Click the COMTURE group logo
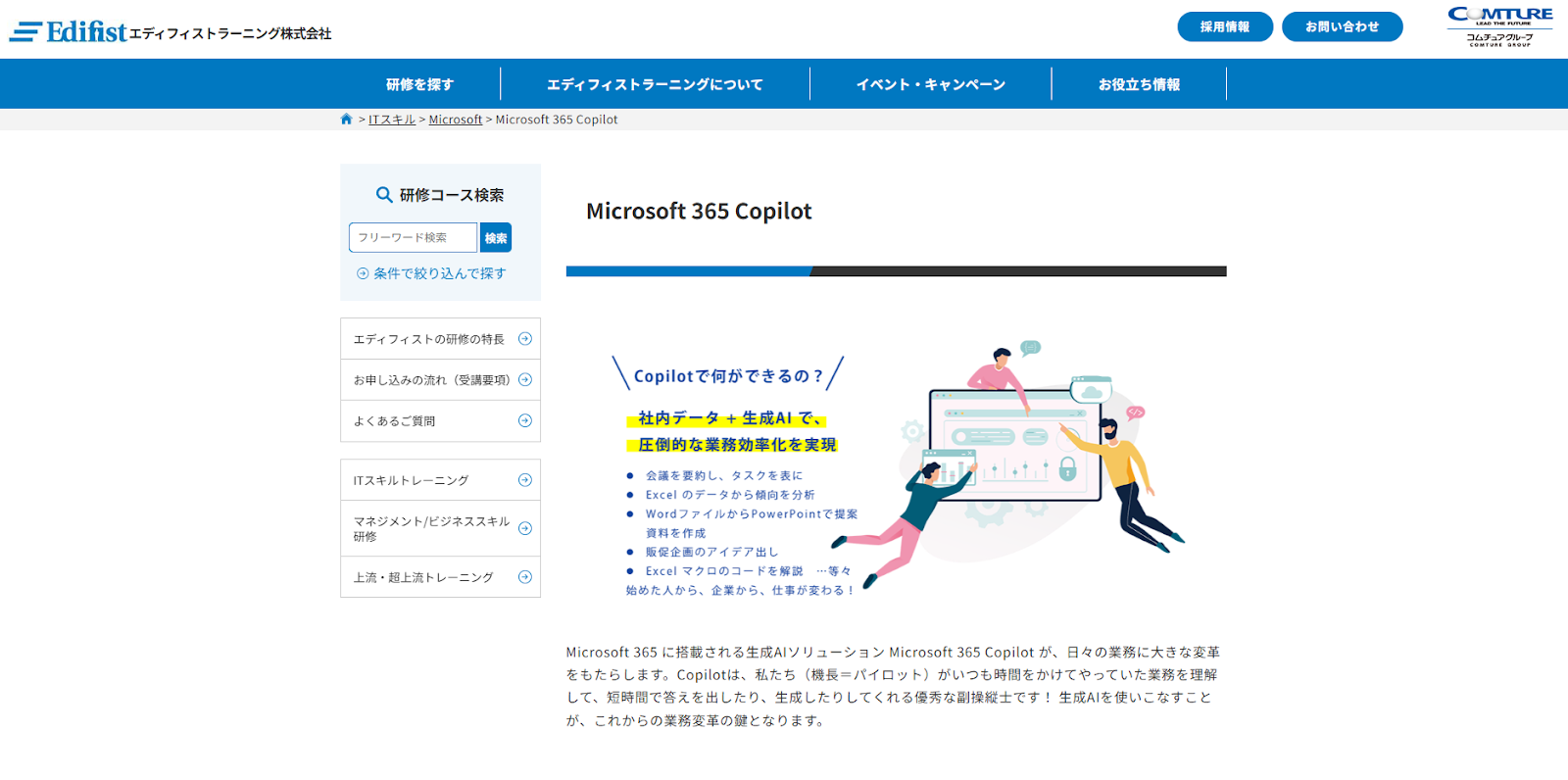 tap(1499, 26)
